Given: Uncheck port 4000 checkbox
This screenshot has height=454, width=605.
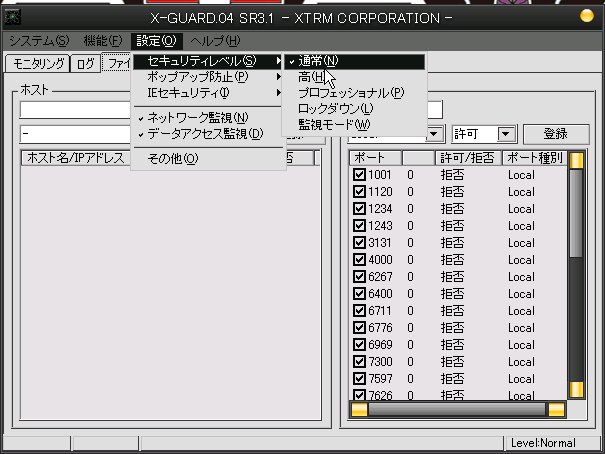Looking at the screenshot, I should 359,260.
